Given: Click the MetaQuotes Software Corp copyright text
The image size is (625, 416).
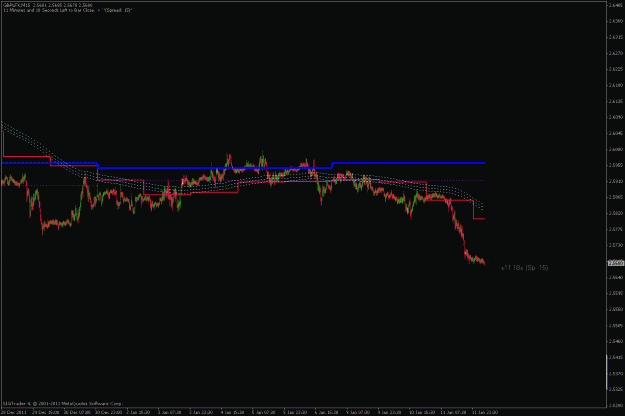Looking at the screenshot, I should point(63,404).
